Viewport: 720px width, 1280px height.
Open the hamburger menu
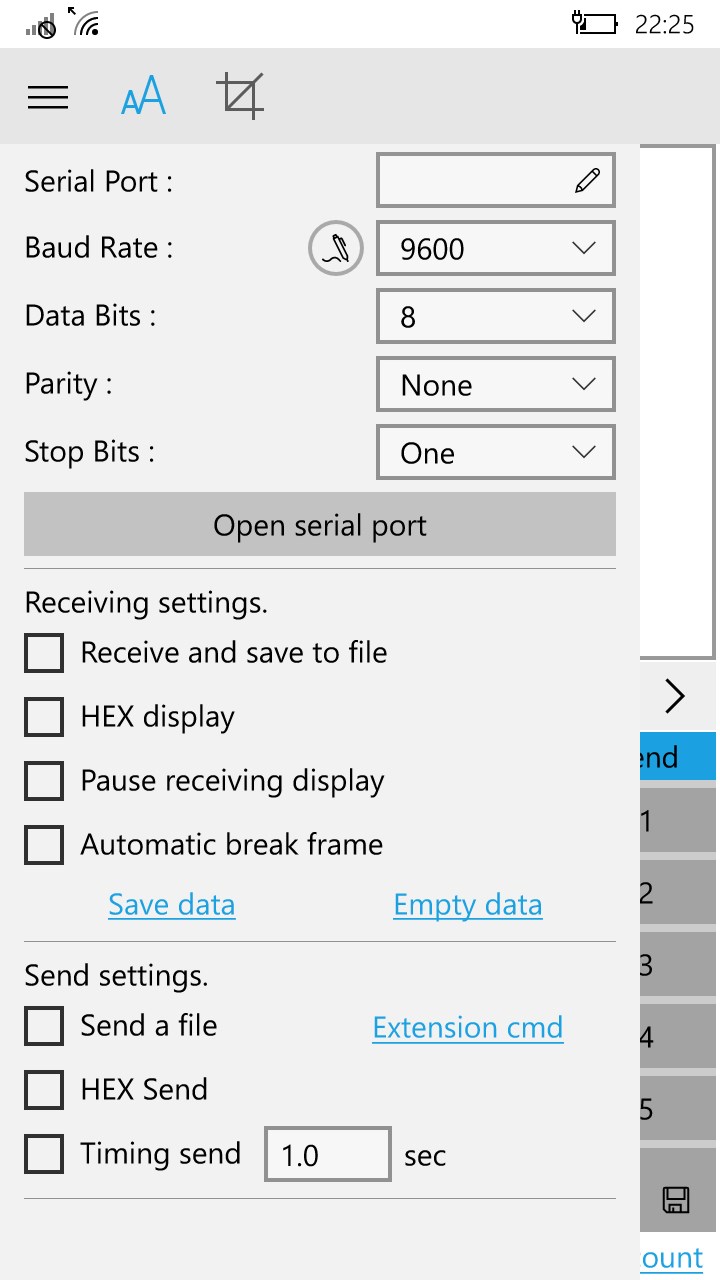[48, 97]
